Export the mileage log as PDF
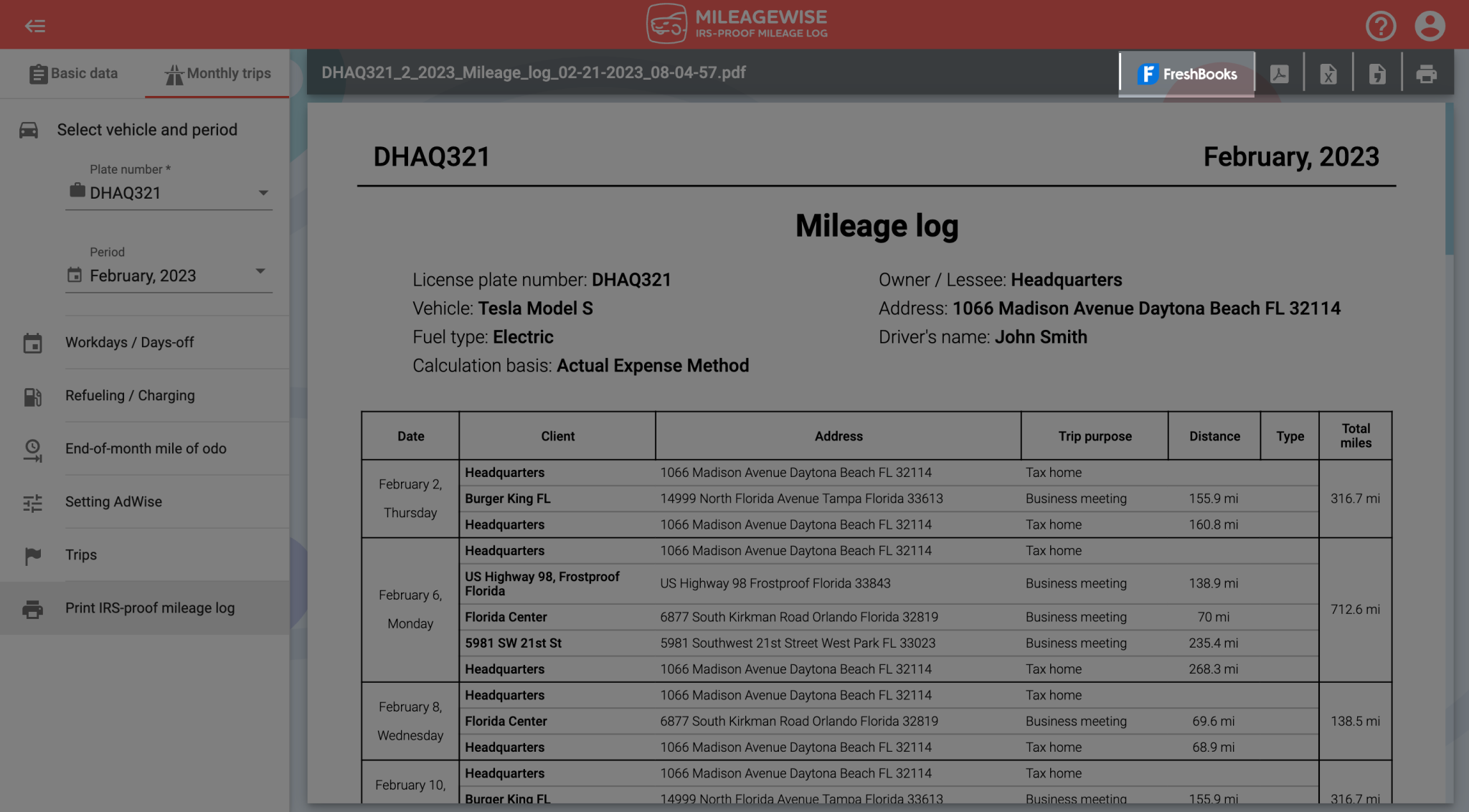The height and width of the screenshot is (812, 1469). coord(1280,72)
